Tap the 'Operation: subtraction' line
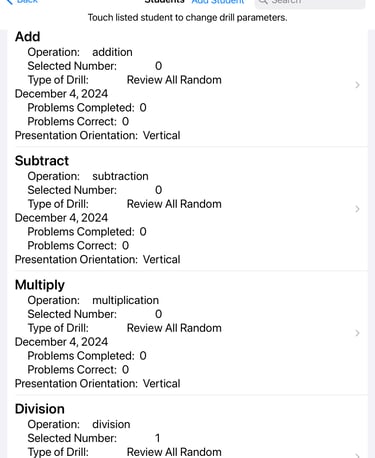The height and width of the screenshot is (458, 375). coord(88,176)
